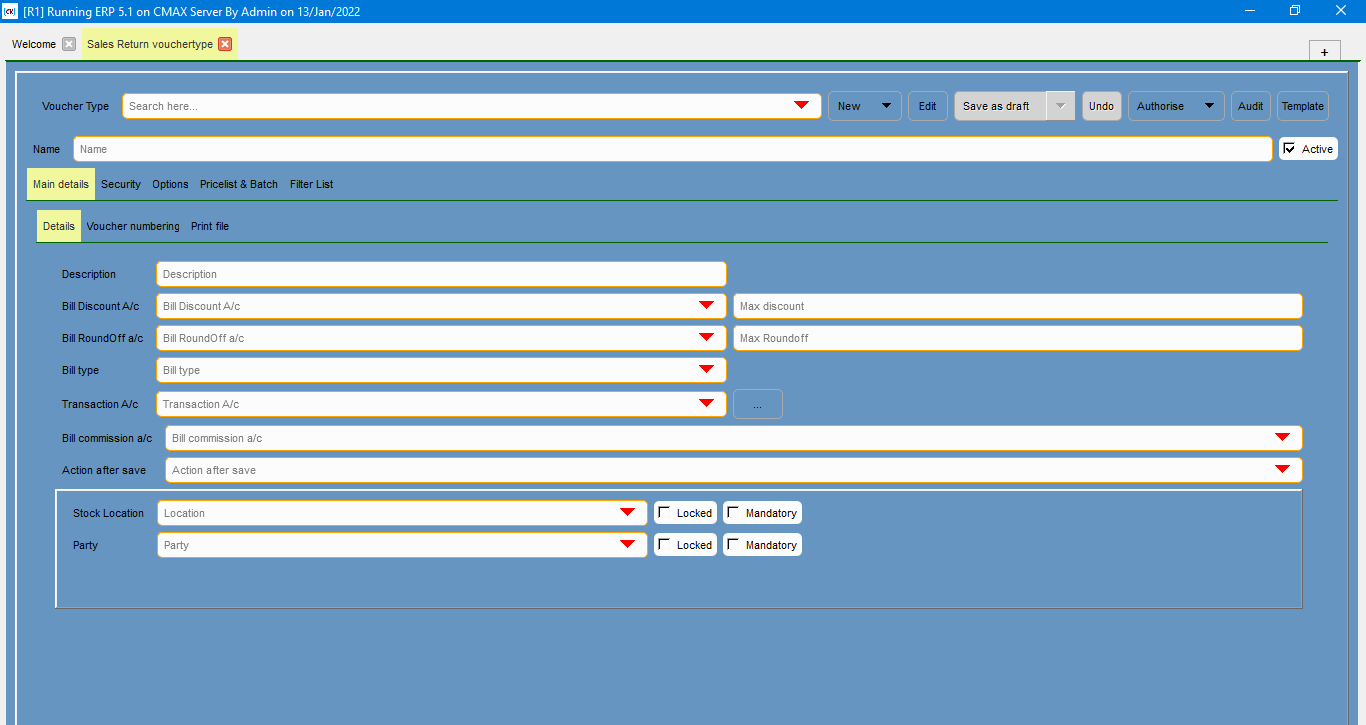Minimize the ERP window
The image size is (1366, 725).
1250,11
